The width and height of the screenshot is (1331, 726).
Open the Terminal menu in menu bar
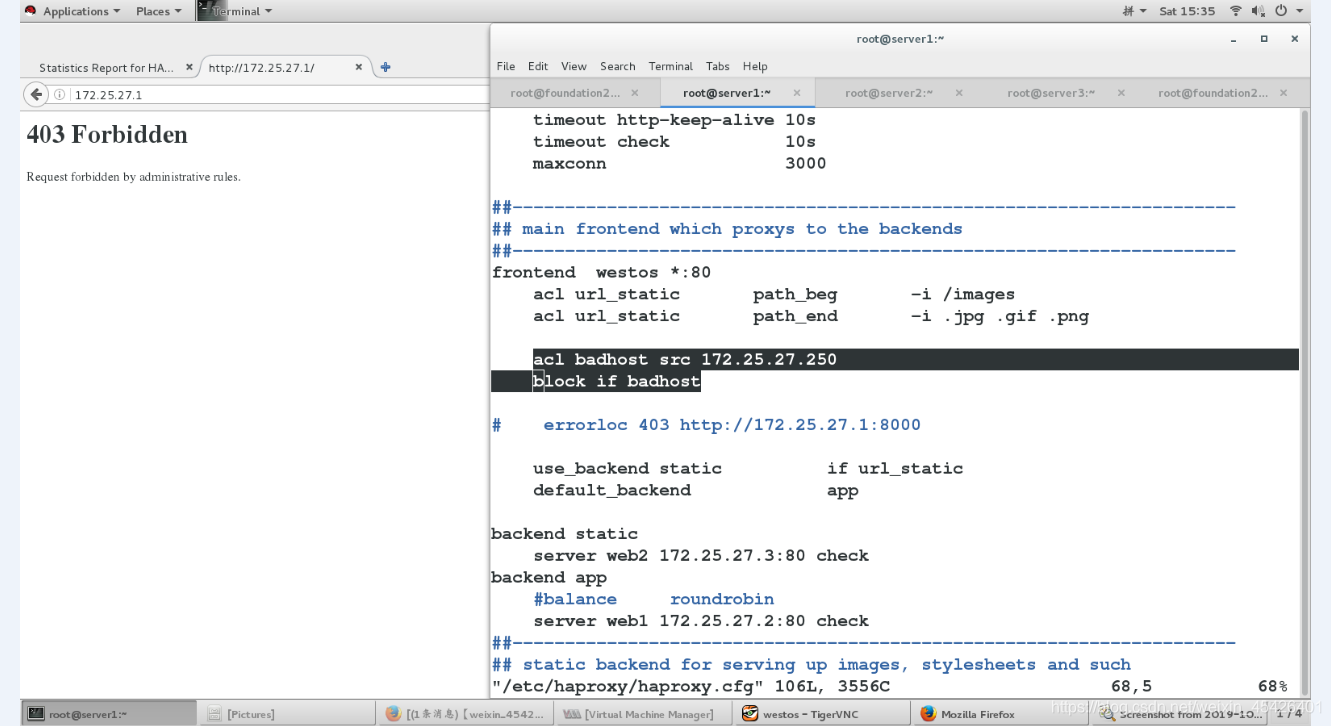tap(670, 66)
